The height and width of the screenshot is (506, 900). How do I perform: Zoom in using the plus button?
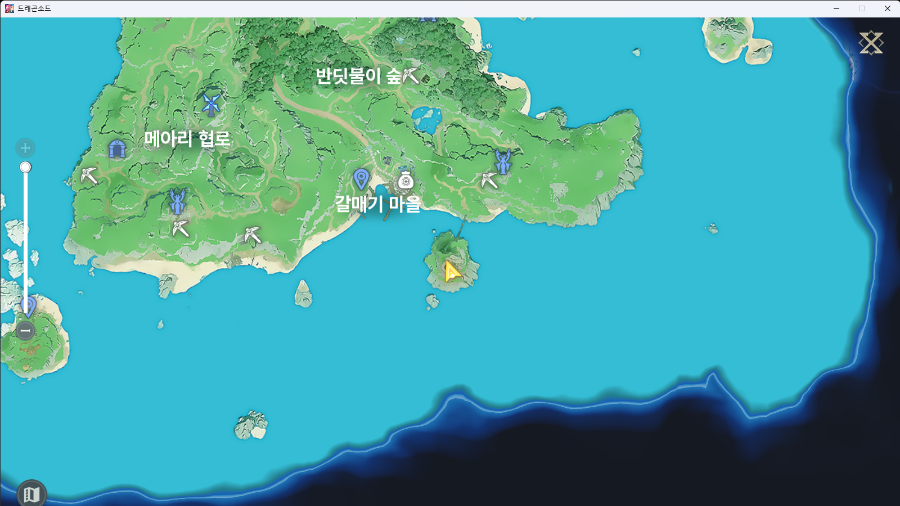pos(26,148)
